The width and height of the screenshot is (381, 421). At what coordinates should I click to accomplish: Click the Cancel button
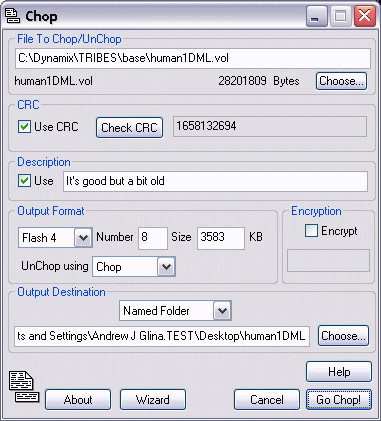pyautogui.click(x=267, y=400)
